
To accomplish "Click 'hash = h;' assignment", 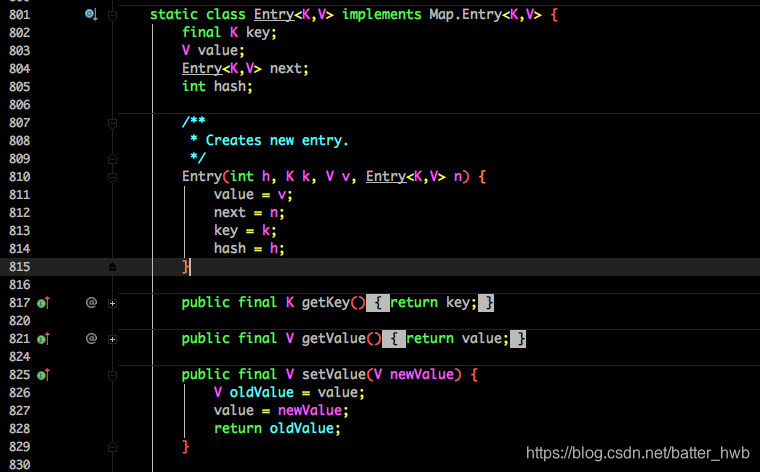I will [x=249, y=249].
